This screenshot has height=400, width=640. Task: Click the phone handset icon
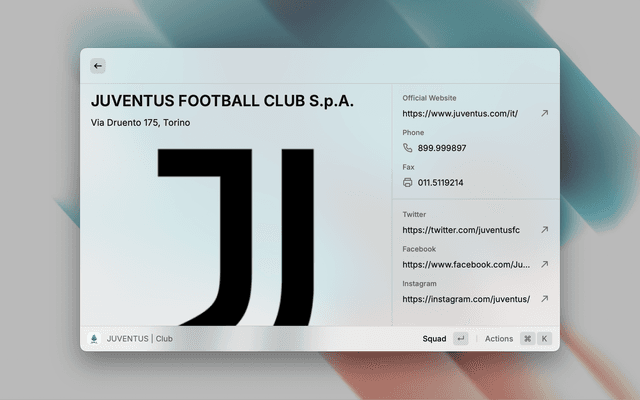[x=408, y=148]
